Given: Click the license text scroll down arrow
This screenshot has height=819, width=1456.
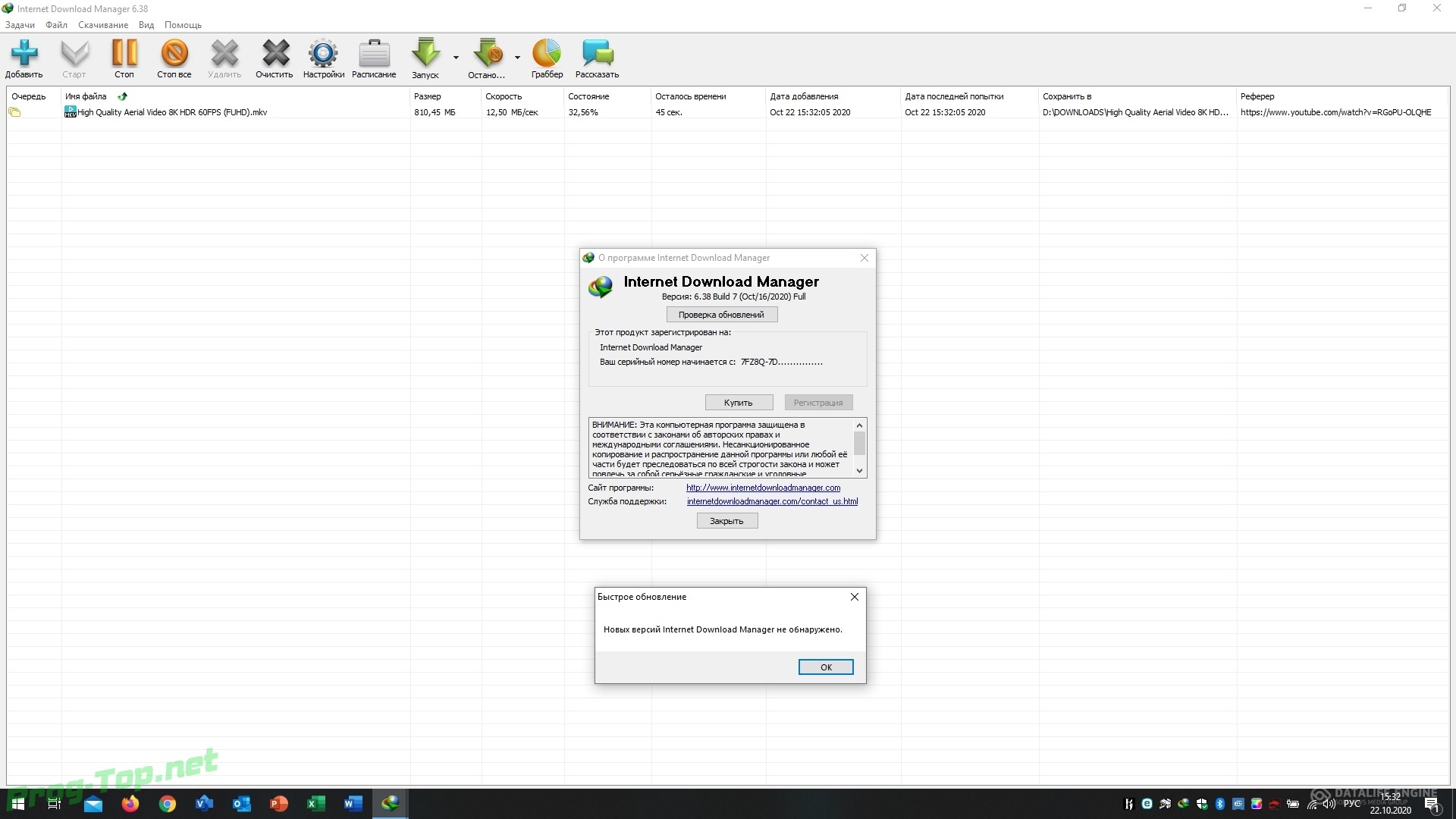Looking at the screenshot, I should [859, 471].
